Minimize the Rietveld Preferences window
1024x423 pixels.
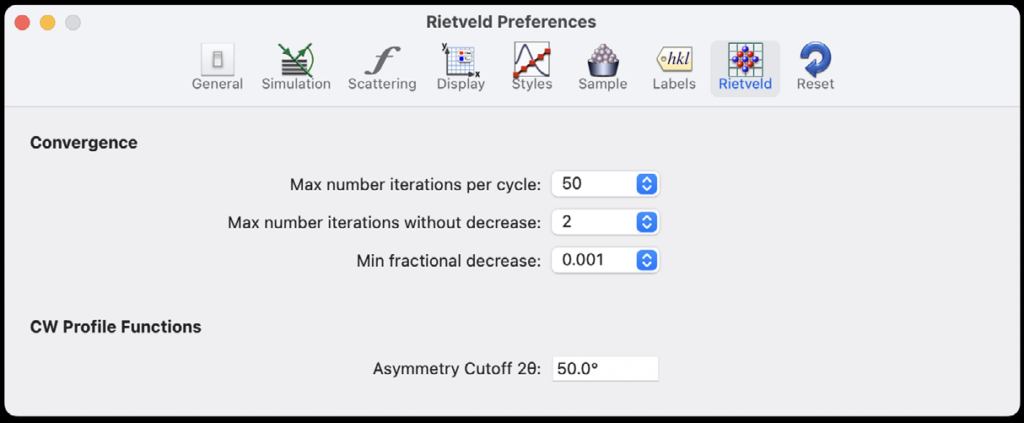pyautogui.click(x=47, y=22)
